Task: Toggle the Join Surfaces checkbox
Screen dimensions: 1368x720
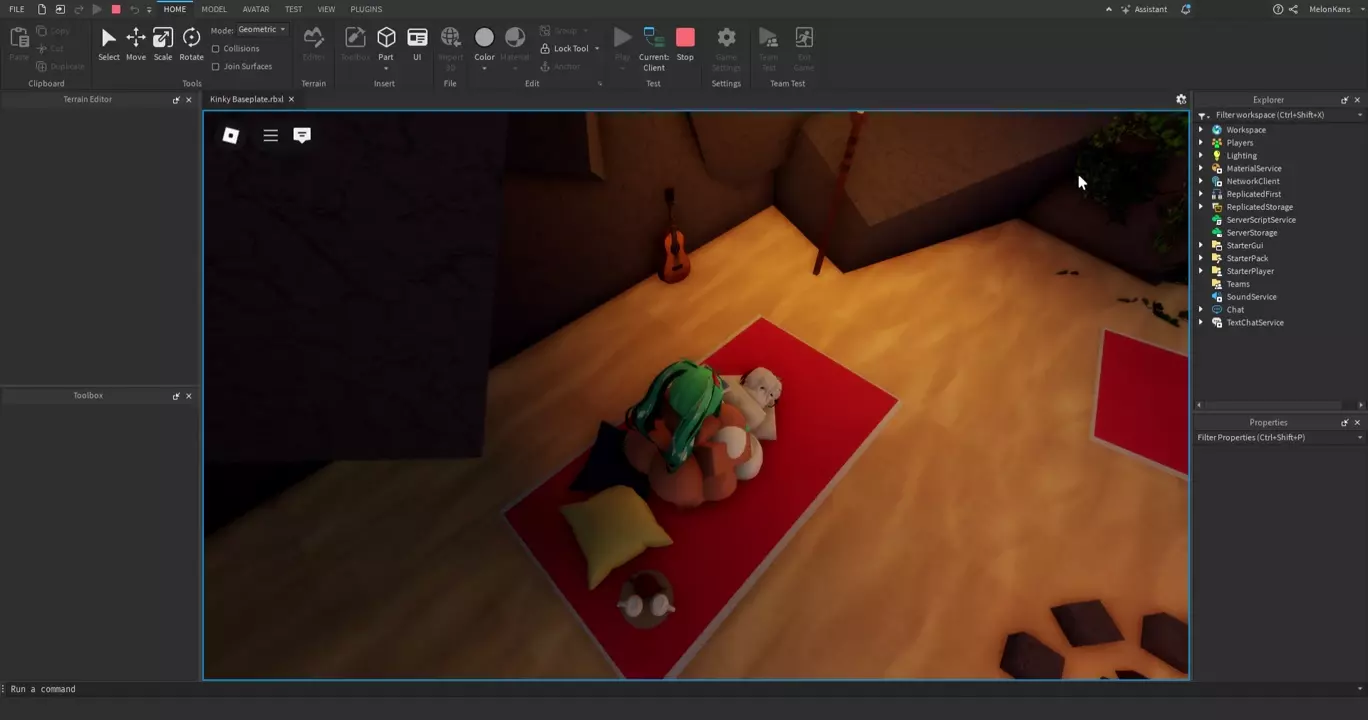Action: point(216,67)
